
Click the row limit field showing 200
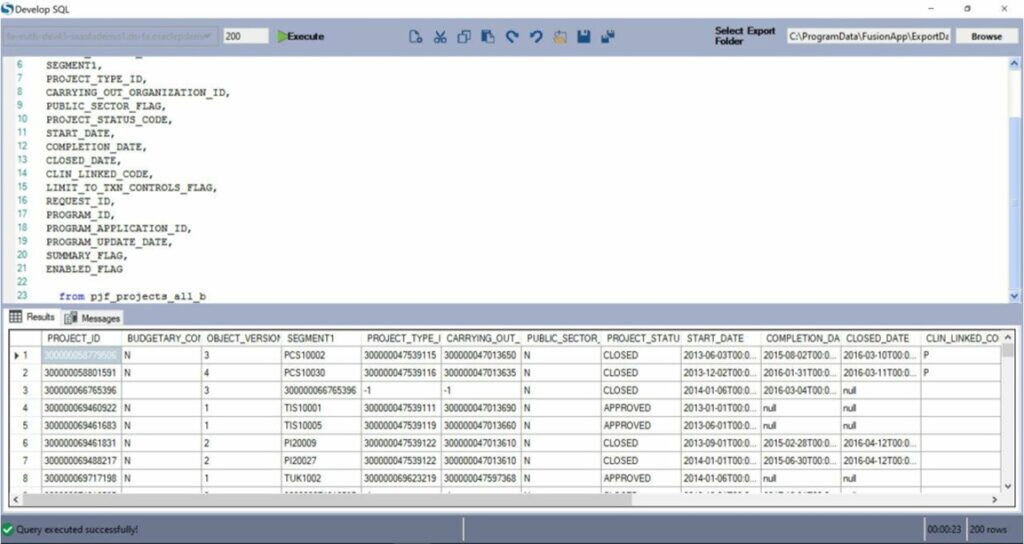click(245, 36)
